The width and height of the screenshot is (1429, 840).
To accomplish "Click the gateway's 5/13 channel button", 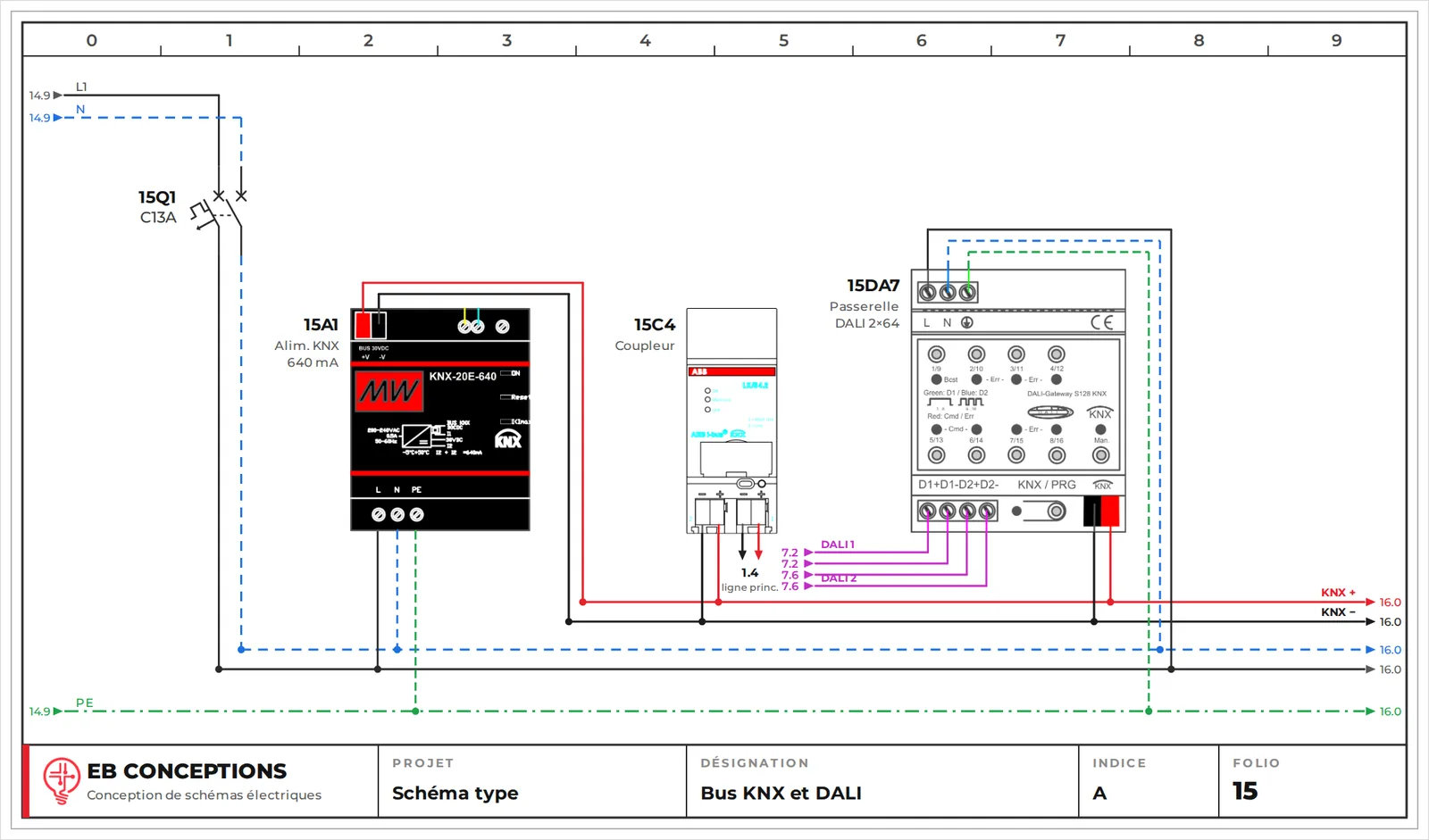I will pyautogui.click(x=936, y=455).
